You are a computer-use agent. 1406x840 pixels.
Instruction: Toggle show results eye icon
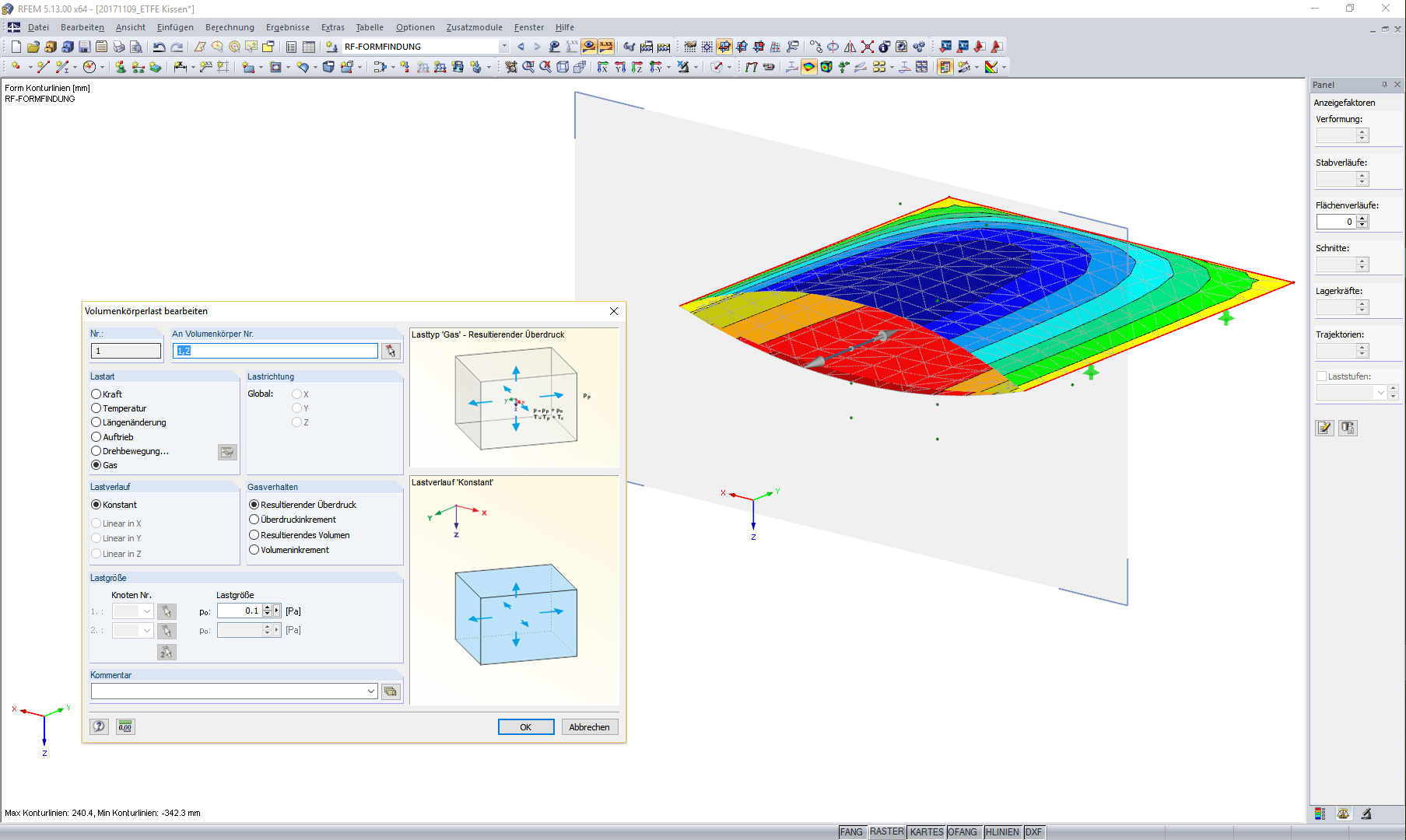click(589, 47)
